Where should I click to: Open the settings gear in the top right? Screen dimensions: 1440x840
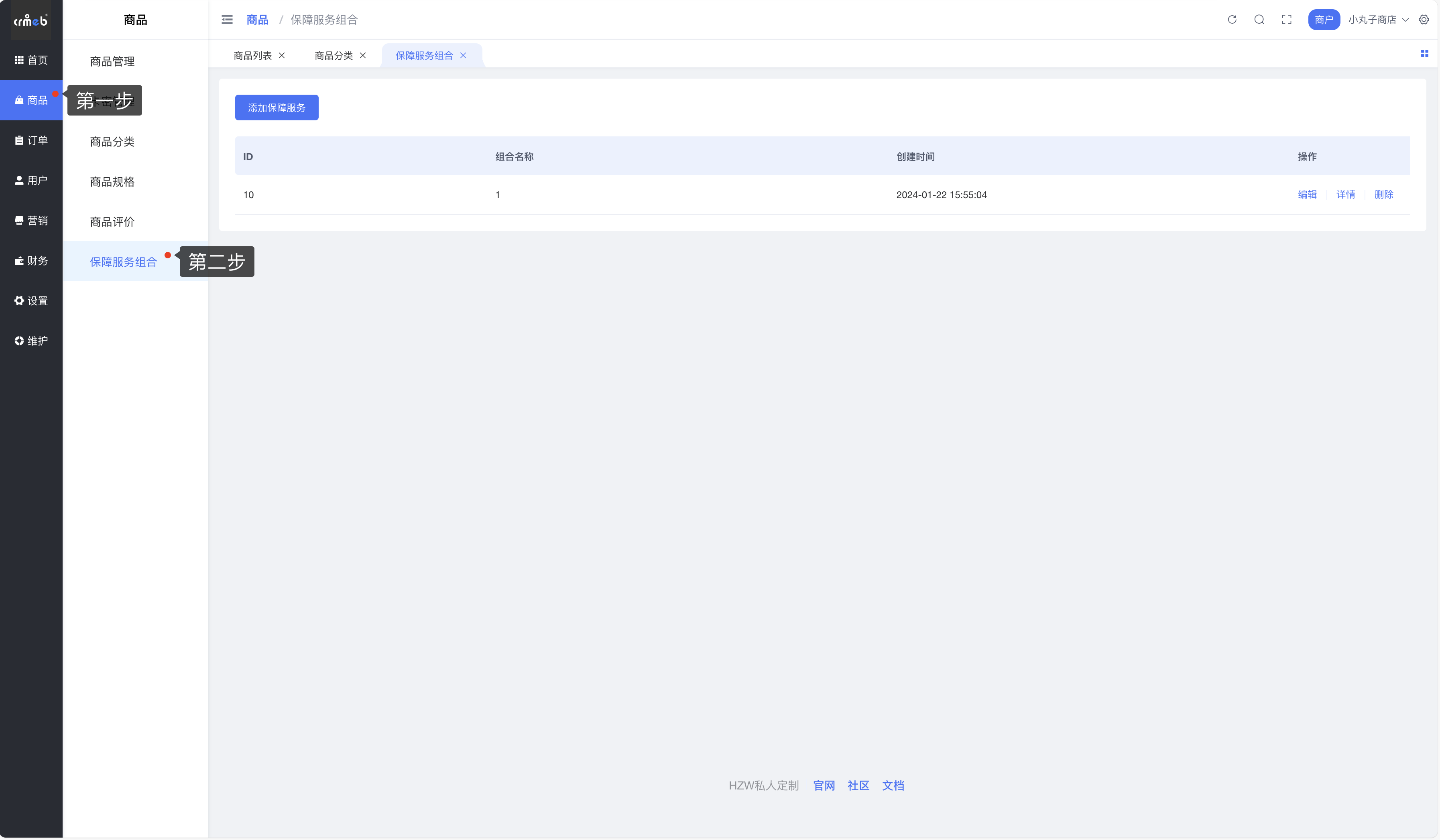pos(1424,19)
